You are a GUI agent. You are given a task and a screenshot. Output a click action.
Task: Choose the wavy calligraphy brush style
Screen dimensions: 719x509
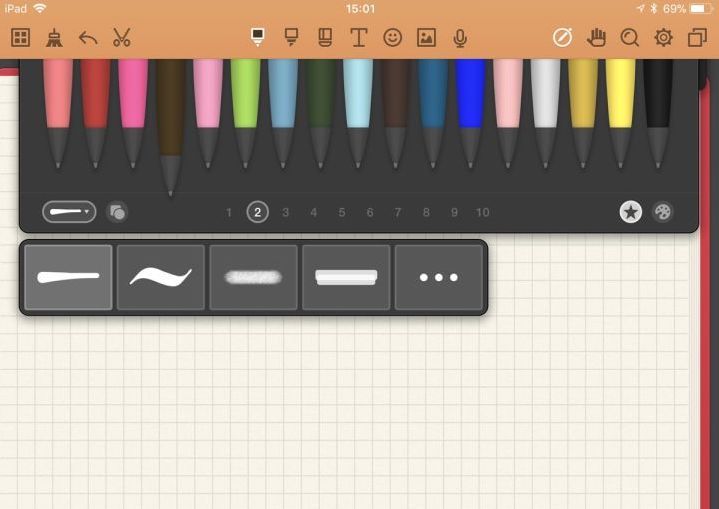coord(160,277)
